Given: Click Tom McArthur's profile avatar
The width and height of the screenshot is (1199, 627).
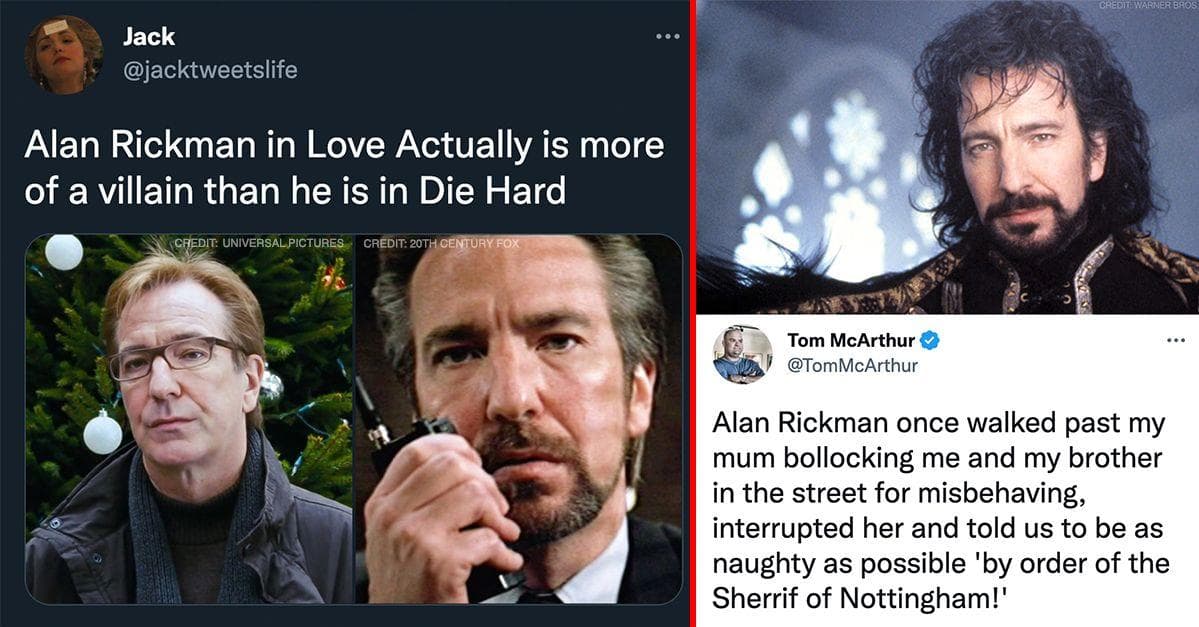Looking at the screenshot, I should tap(742, 354).
